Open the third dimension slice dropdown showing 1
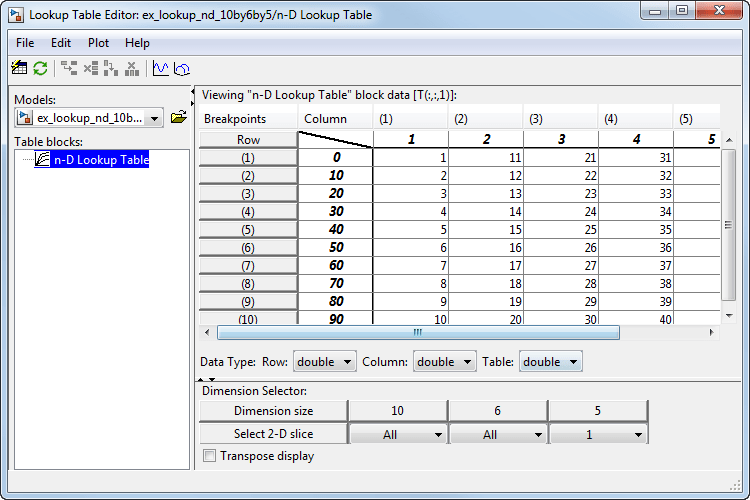Image resolution: width=750 pixels, height=500 pixels. point(598,434)
